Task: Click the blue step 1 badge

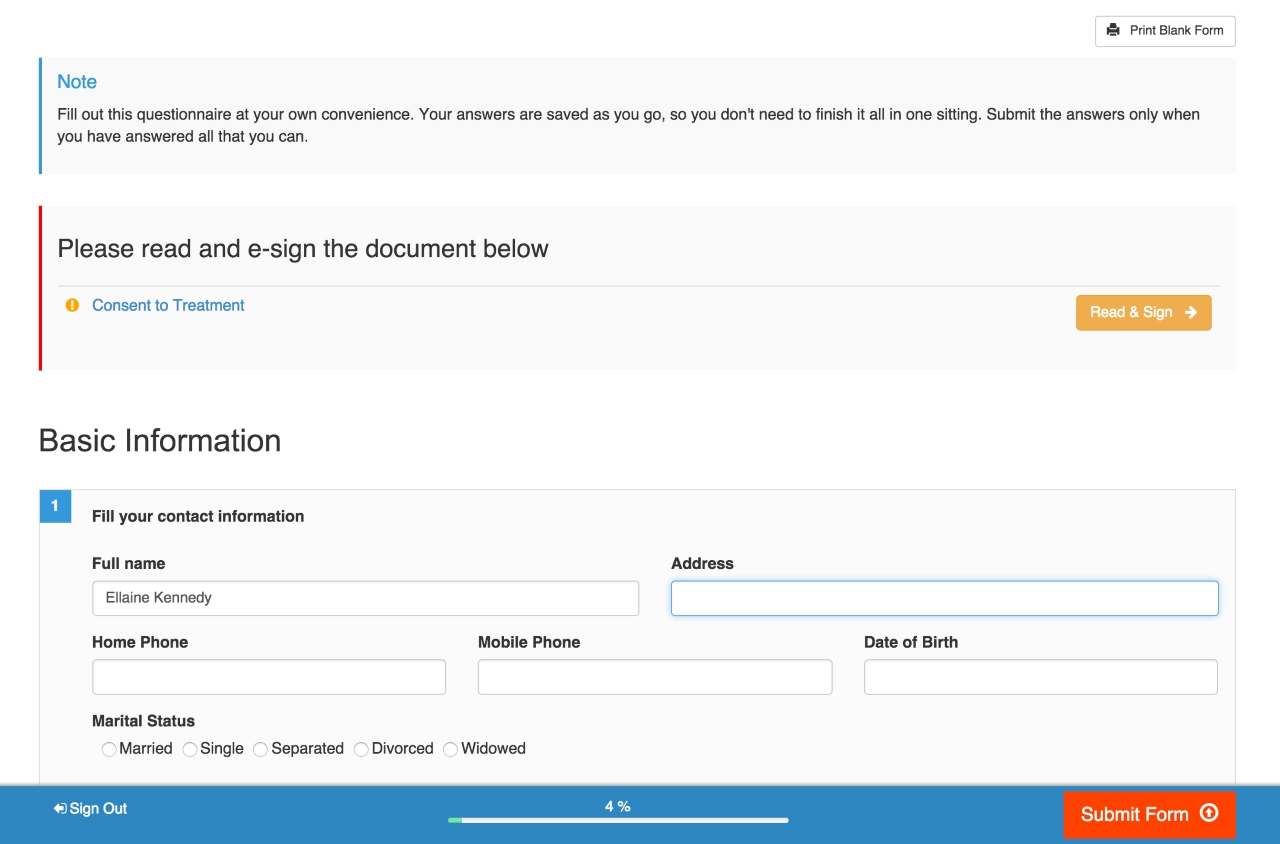Action: pyautogui.click(x=55, y=506)
